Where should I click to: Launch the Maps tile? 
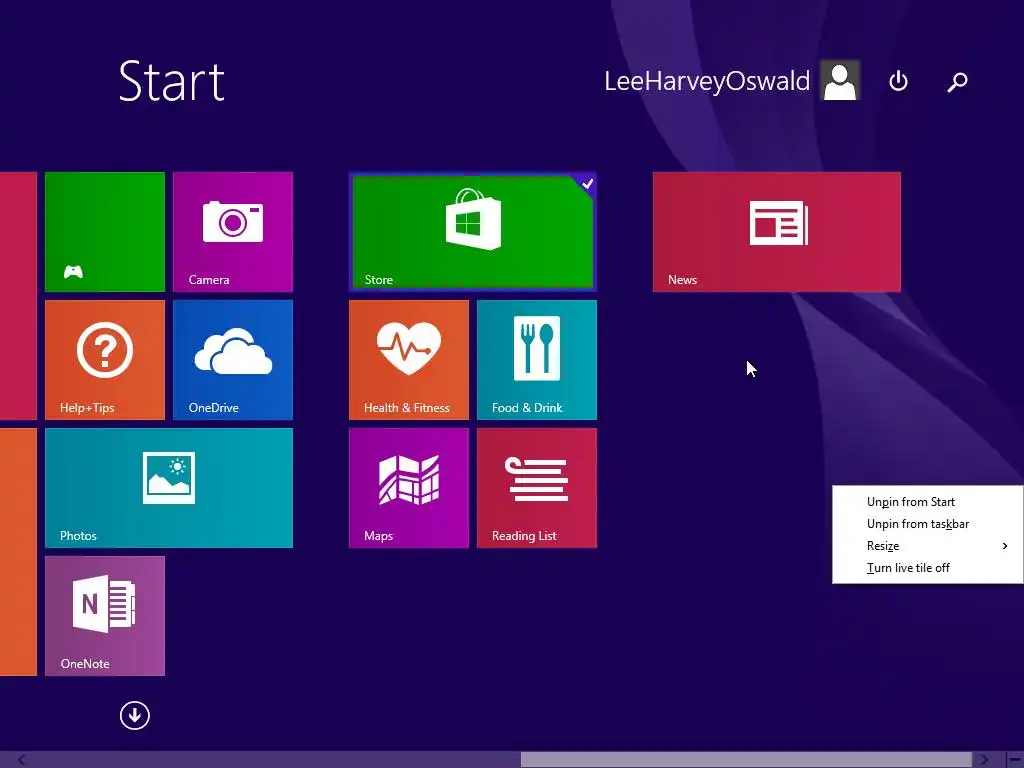tap(409, 488)
